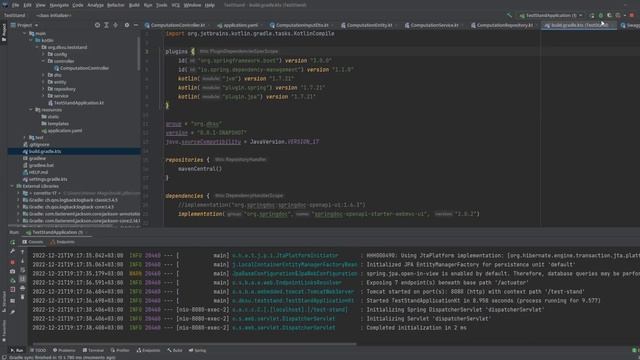The width and height of the screenshot is (640, 360).
Task: Expand the repository package
Action: (43, 89)
